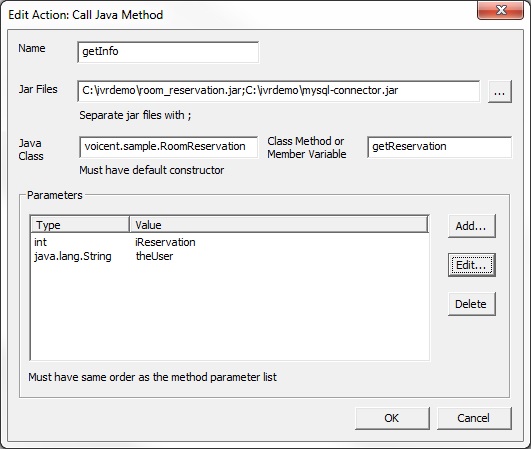Close the Edit Action dialog window
Image resolution: width=531 pixels, height=449 pixels.
click(x=501, y=10)
